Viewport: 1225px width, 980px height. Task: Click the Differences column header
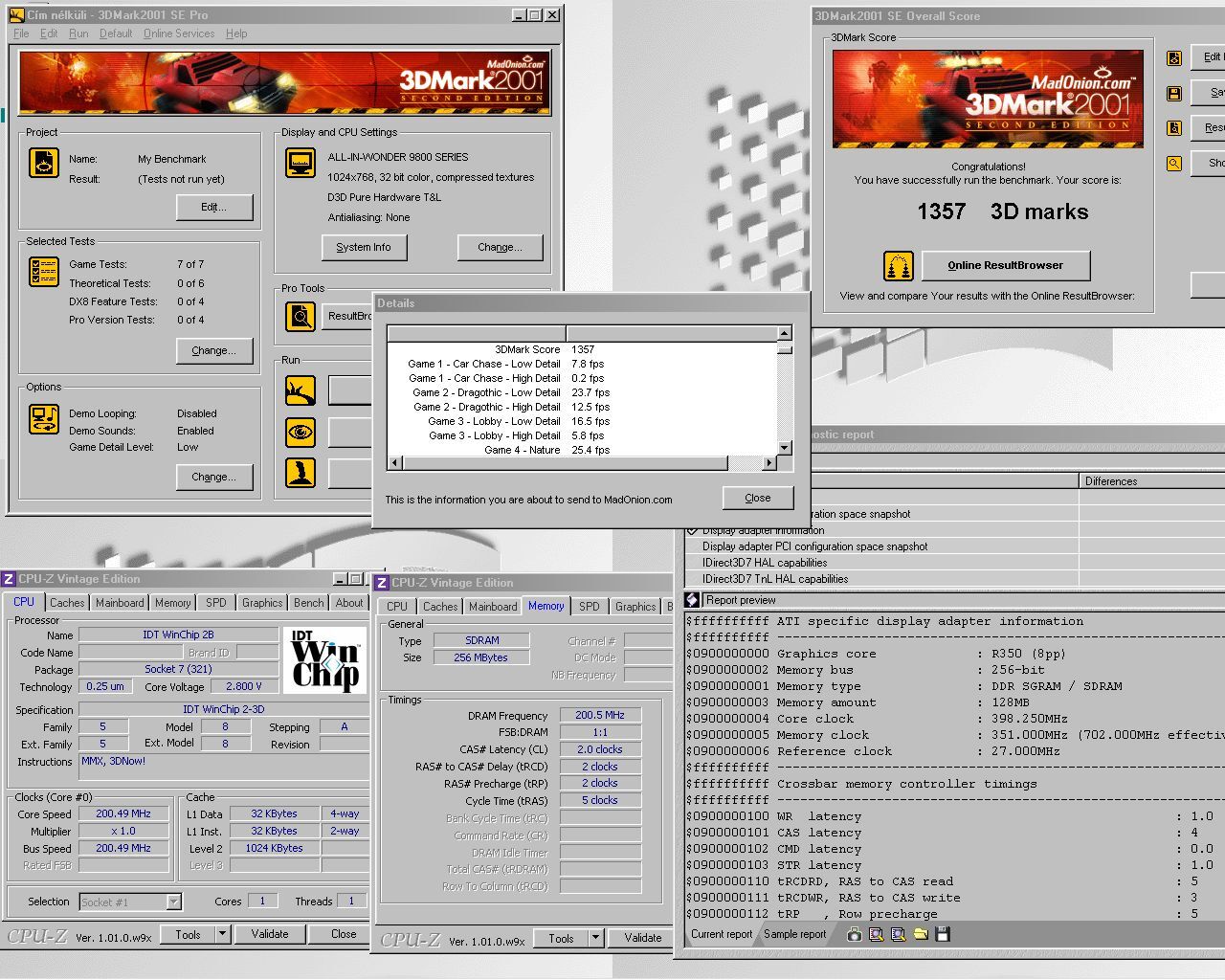(1151, 481)
